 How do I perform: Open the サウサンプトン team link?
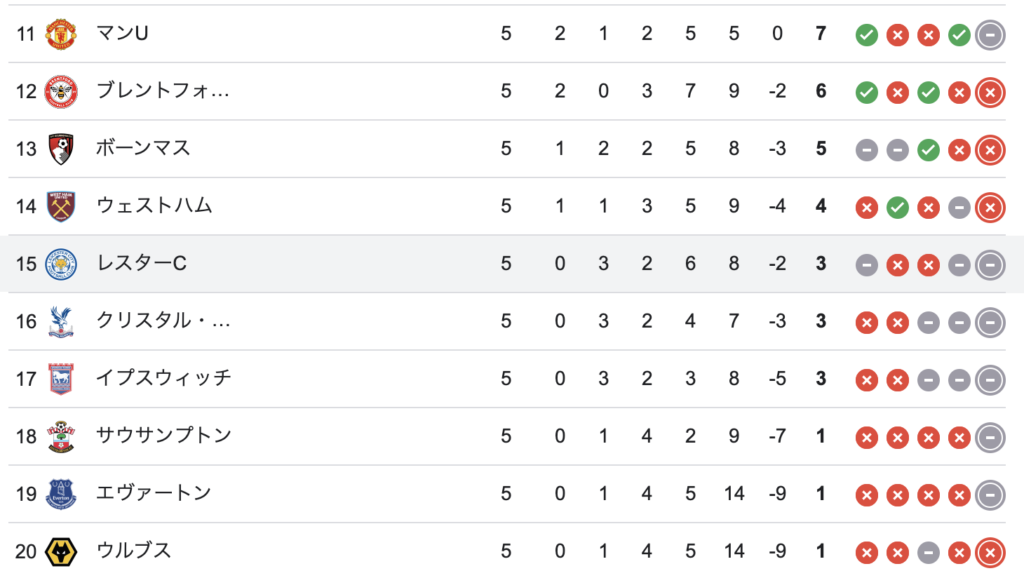[164, 435]
